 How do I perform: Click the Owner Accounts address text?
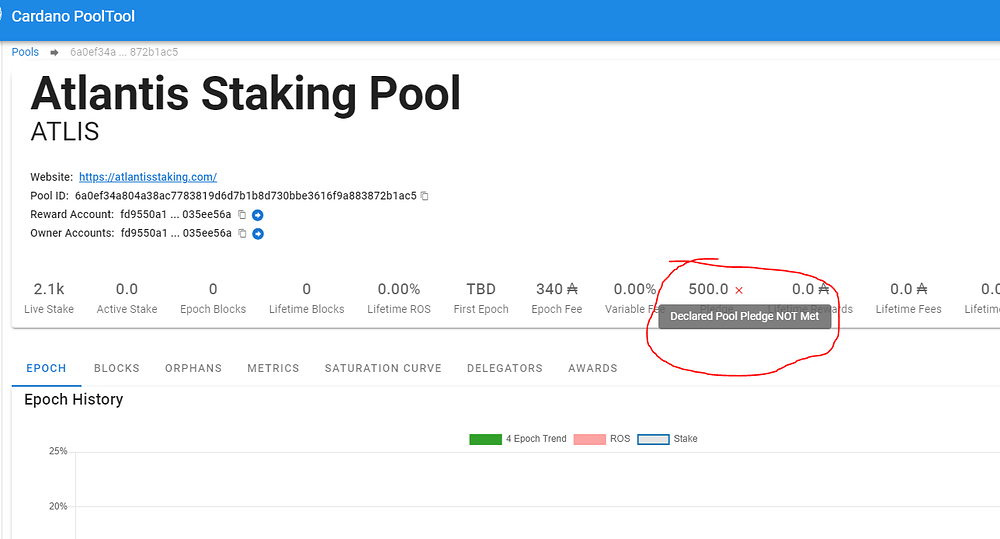(176, 233)
